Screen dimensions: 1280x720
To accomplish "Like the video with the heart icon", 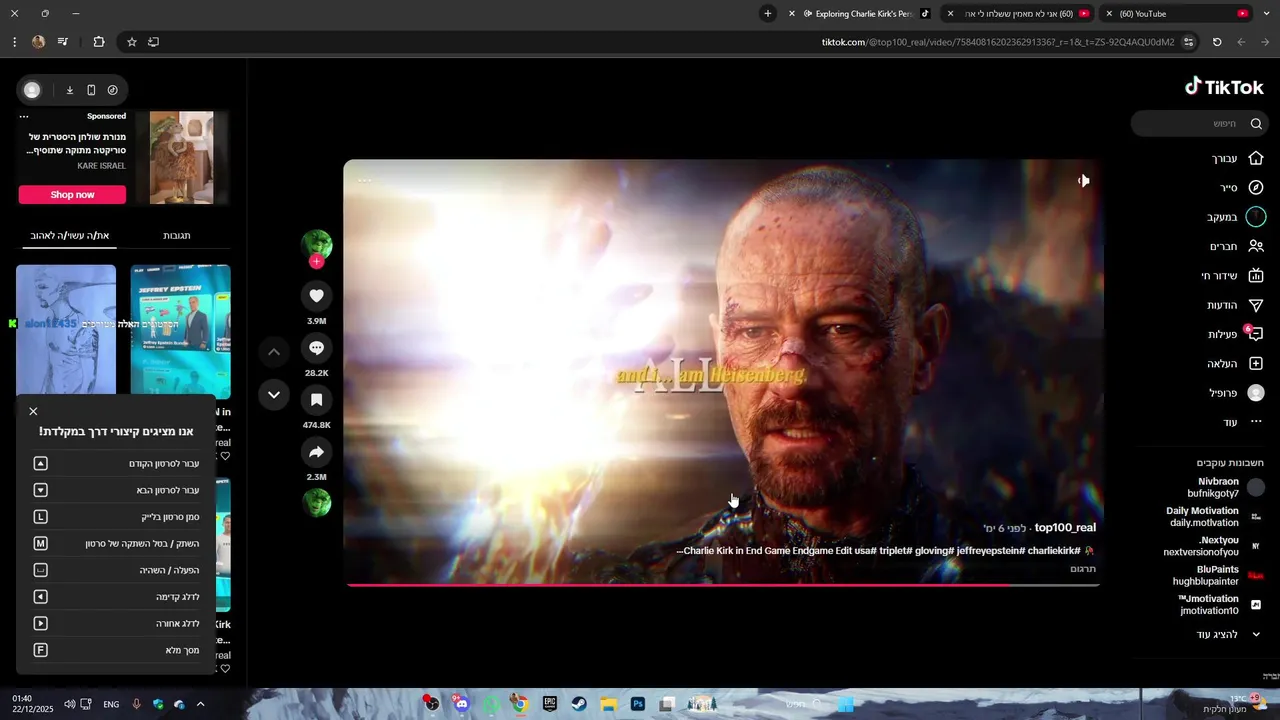I will click(x=316, y=295).
